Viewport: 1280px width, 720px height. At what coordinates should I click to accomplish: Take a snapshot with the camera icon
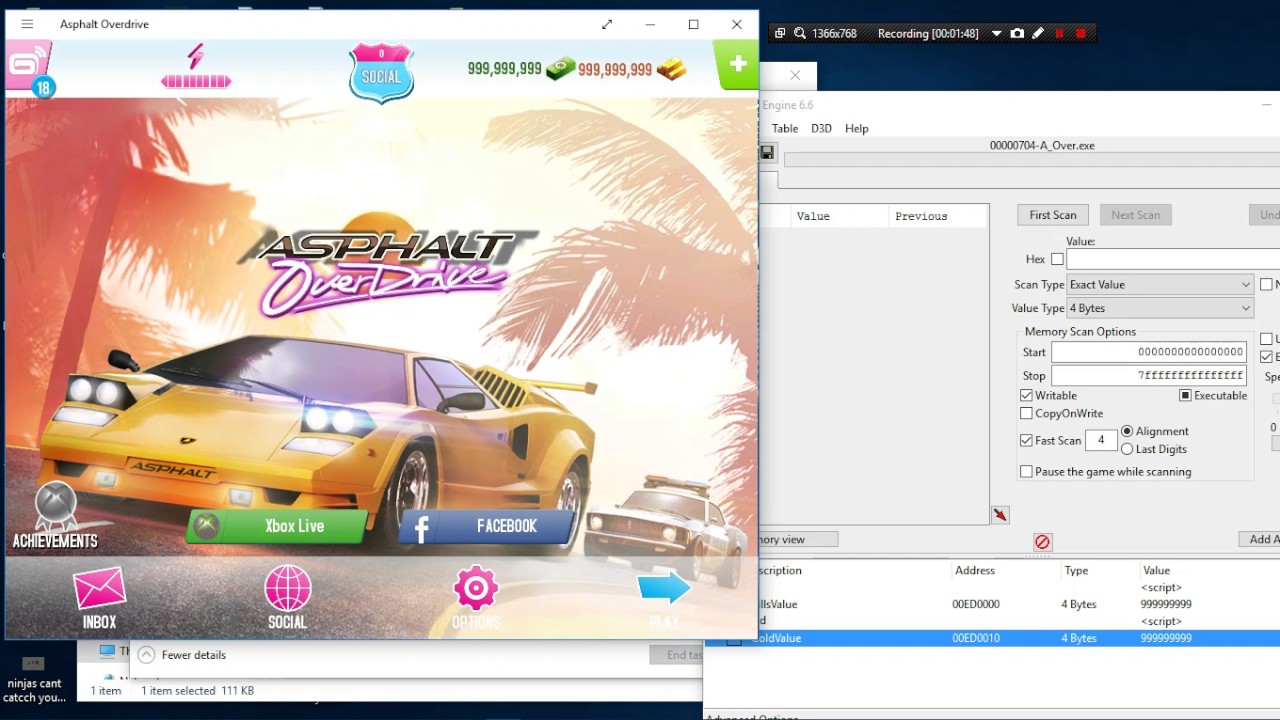(1017, 33)
